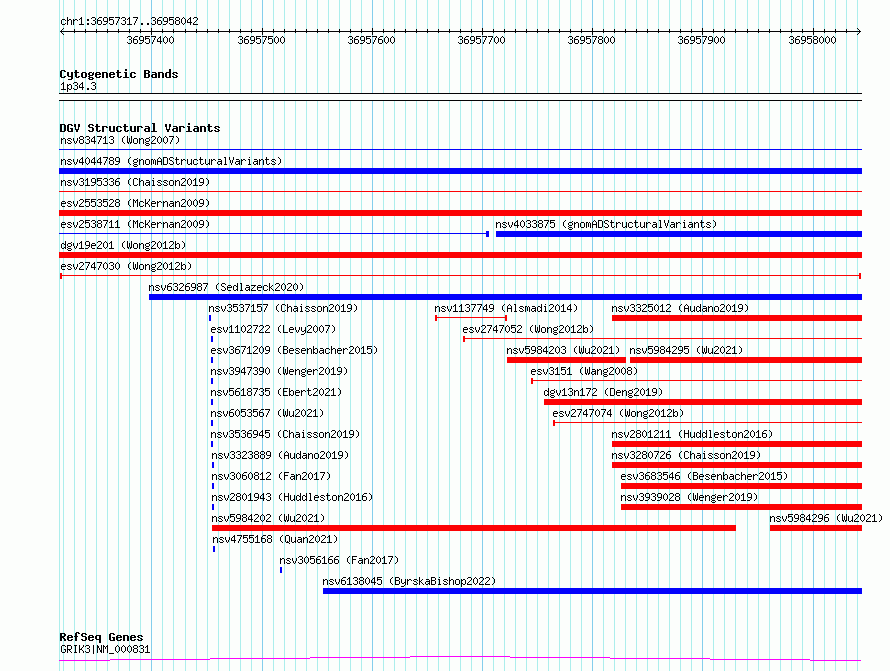This screenshot has height=671, width=890.
Task: Click the ruler's right arrow end
Action: tap(858, 32)
